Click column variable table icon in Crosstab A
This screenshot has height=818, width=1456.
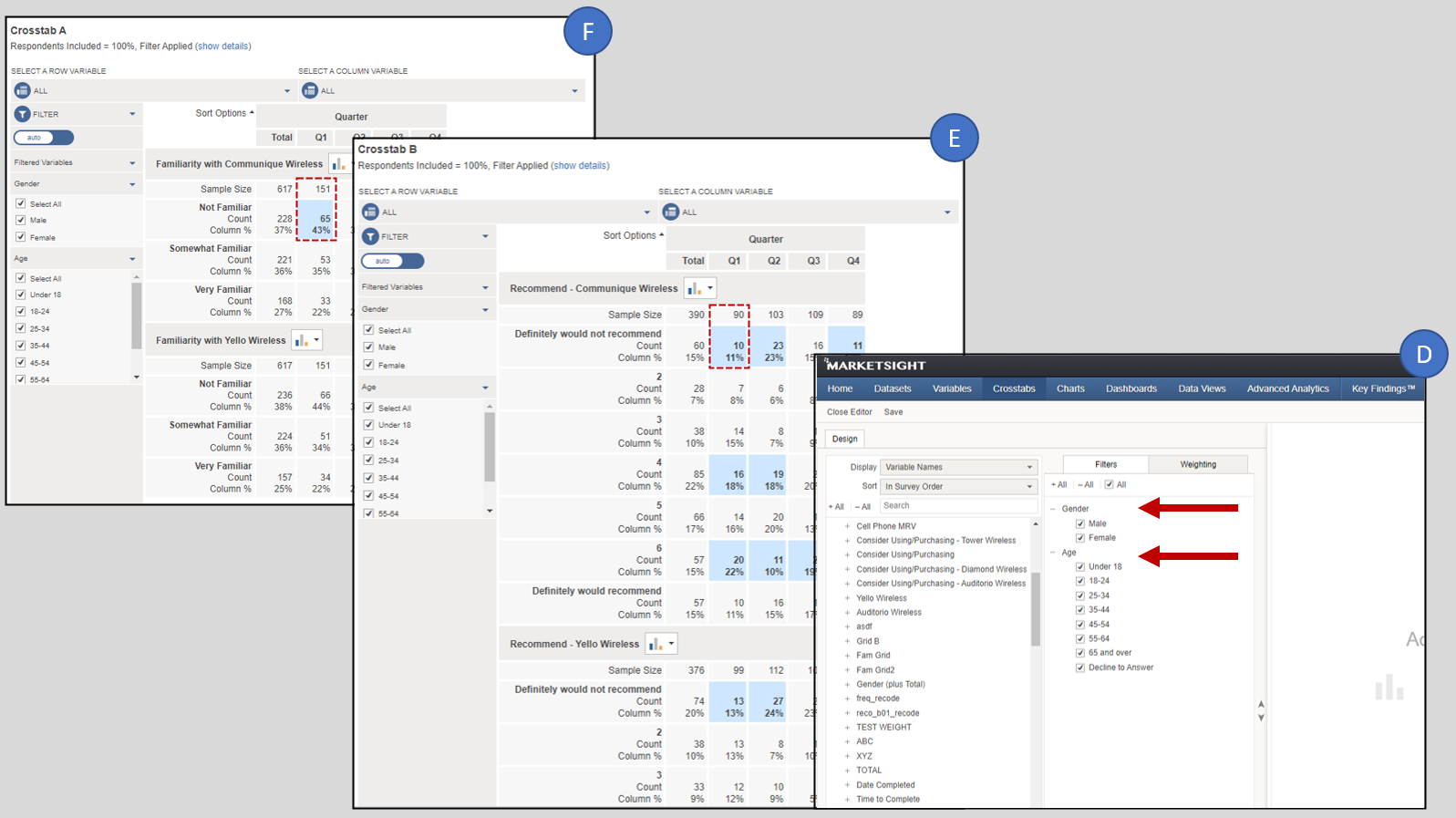309,90
